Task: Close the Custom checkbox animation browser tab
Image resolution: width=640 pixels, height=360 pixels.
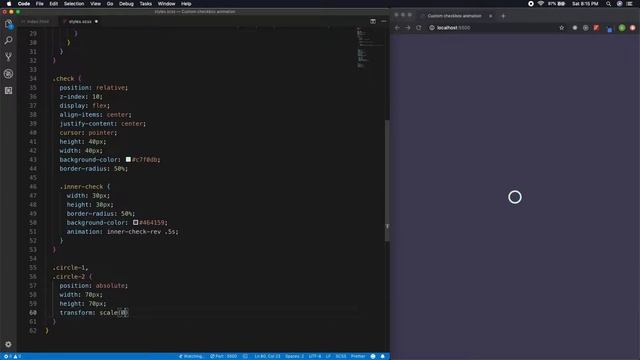Action: pos(490,16)
